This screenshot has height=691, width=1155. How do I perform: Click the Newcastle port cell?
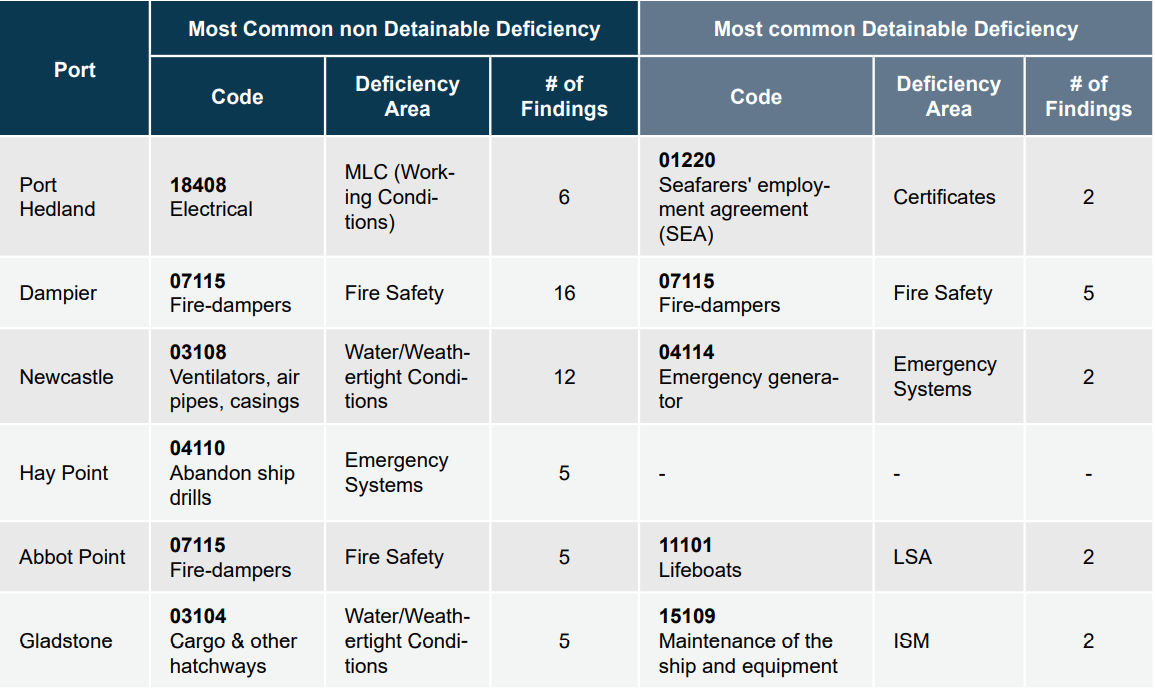click(x=74, y=376)
